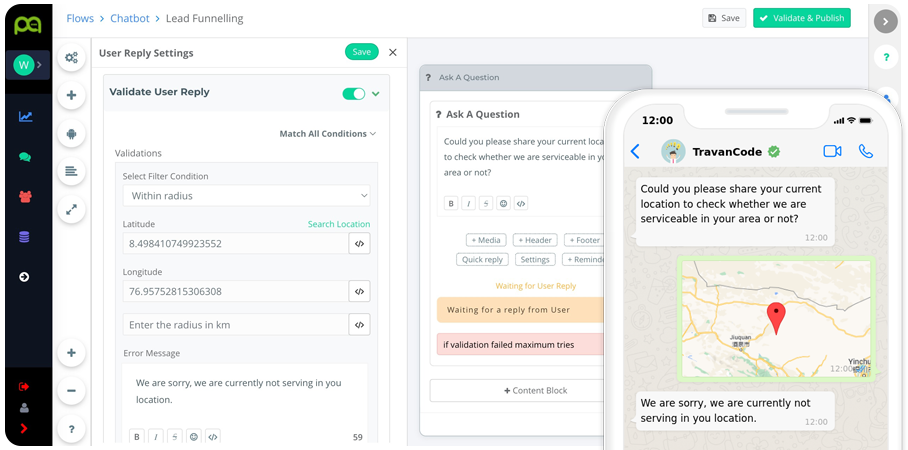Image resolution: width=908 pixels, height=450 pixels.
Task: Click the expand fullscreen arrows icon
Action: [71, 209]
